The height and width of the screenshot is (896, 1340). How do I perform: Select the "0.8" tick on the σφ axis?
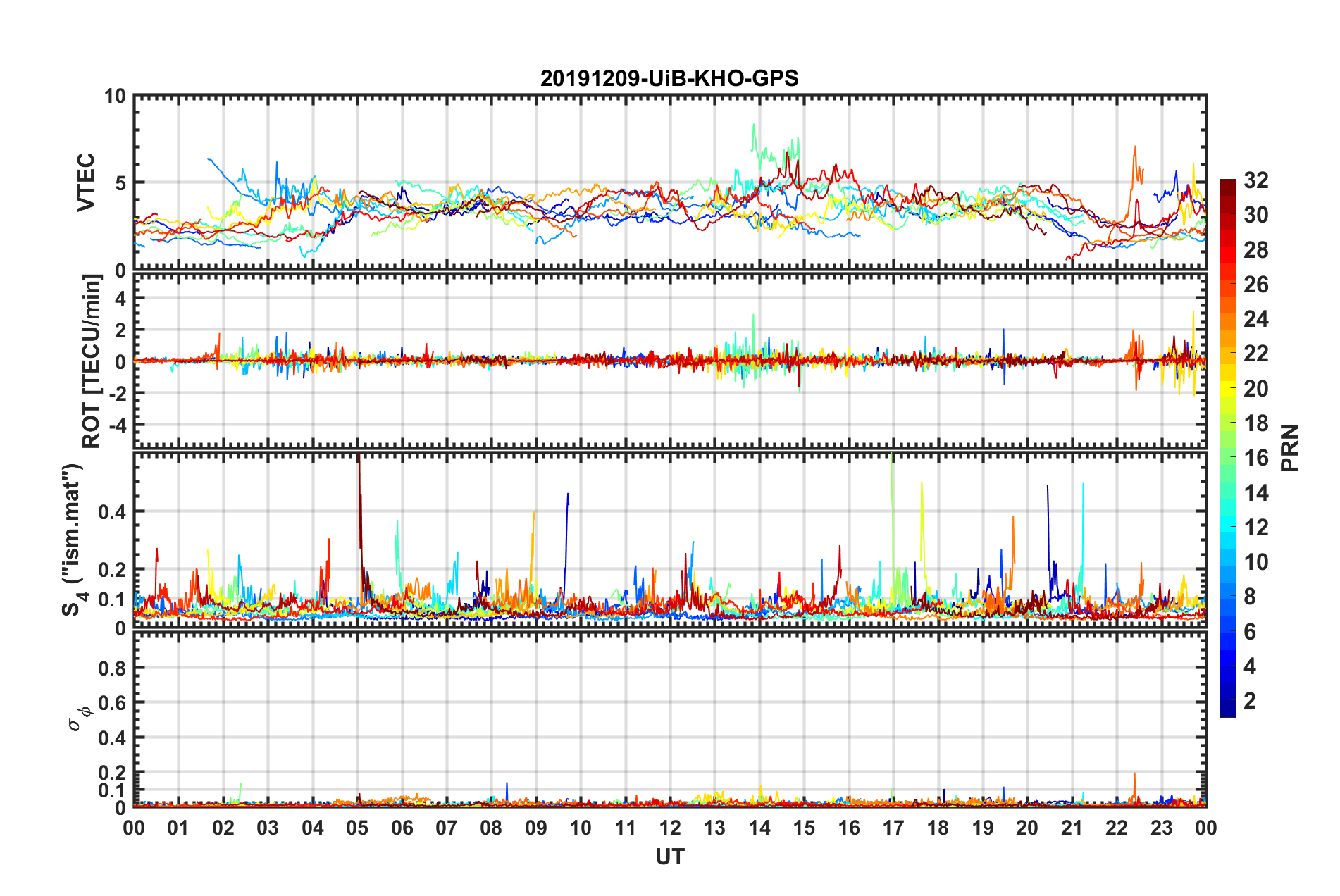[x=113, y=668]
